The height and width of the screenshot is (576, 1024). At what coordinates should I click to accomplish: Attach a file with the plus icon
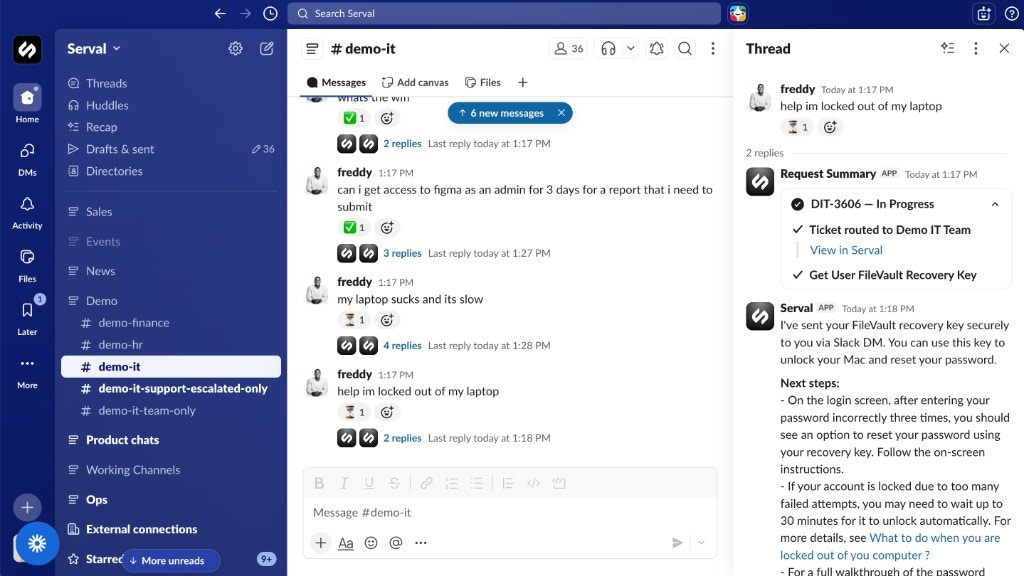[320, 543]
